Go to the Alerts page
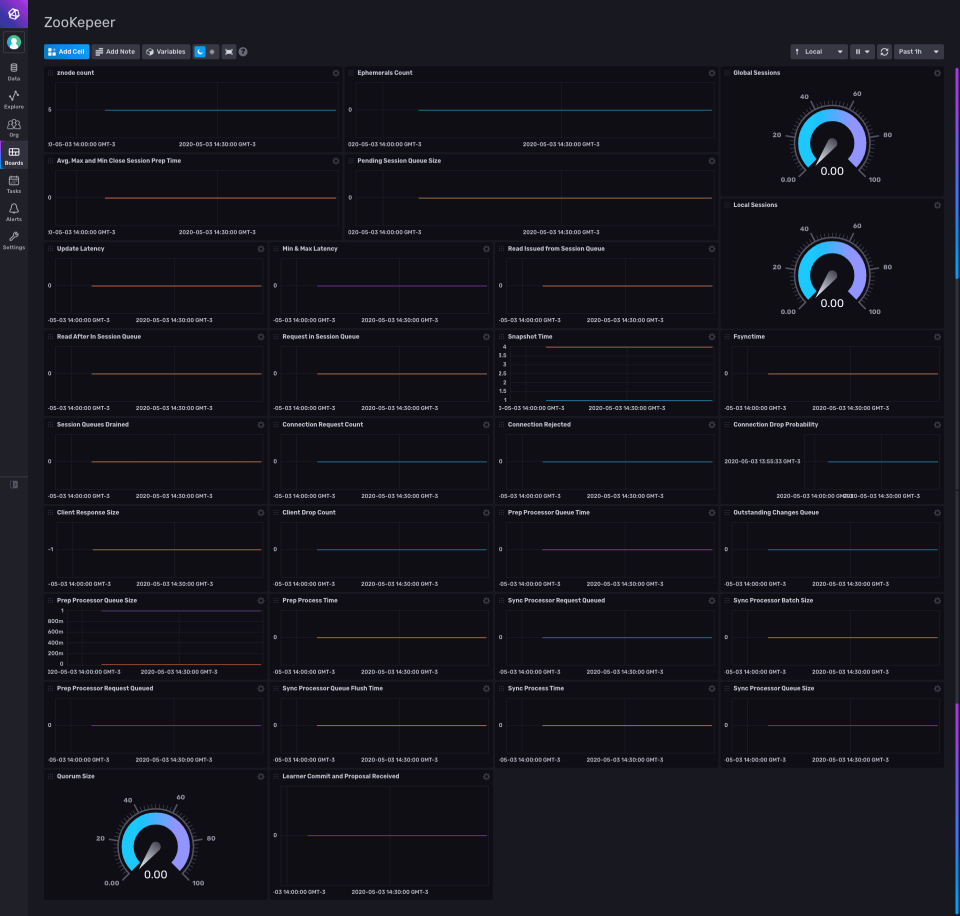 pos(14,212)
